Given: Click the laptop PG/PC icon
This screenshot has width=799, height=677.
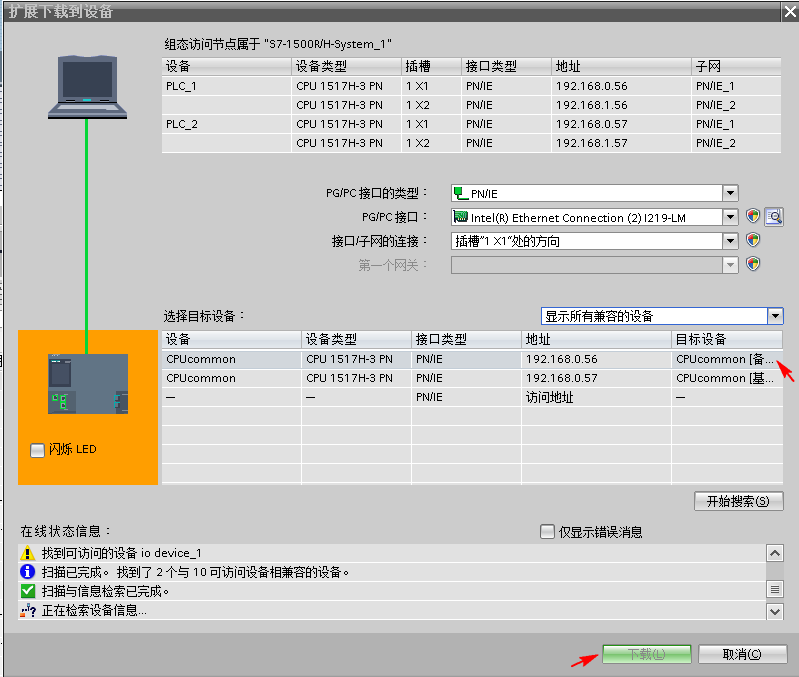Looking at the screenshot, I should coord(87,87).
